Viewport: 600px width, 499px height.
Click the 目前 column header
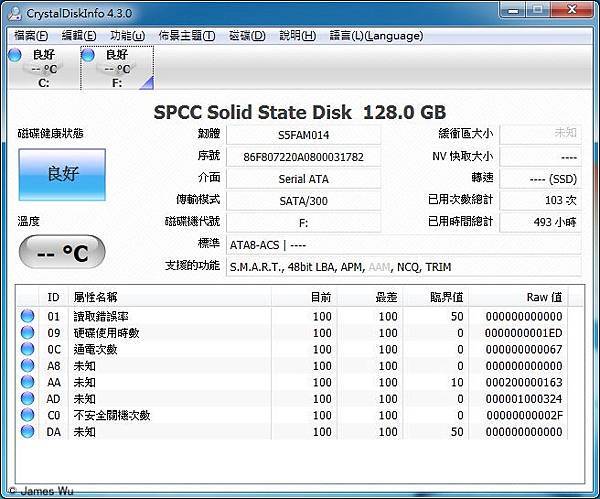(x=304, y=297)
